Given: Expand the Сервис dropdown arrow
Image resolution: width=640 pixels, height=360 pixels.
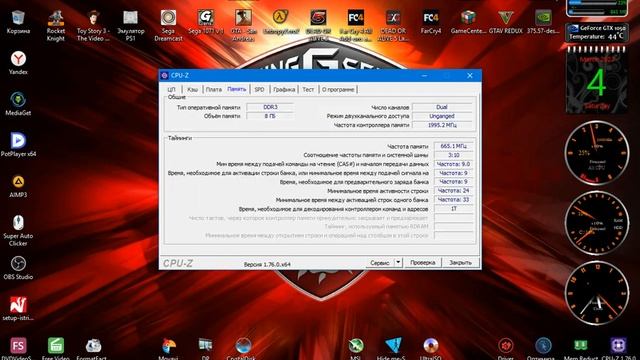Looking at the screenshot, I should pyautogui.click(x=398, y=263).
